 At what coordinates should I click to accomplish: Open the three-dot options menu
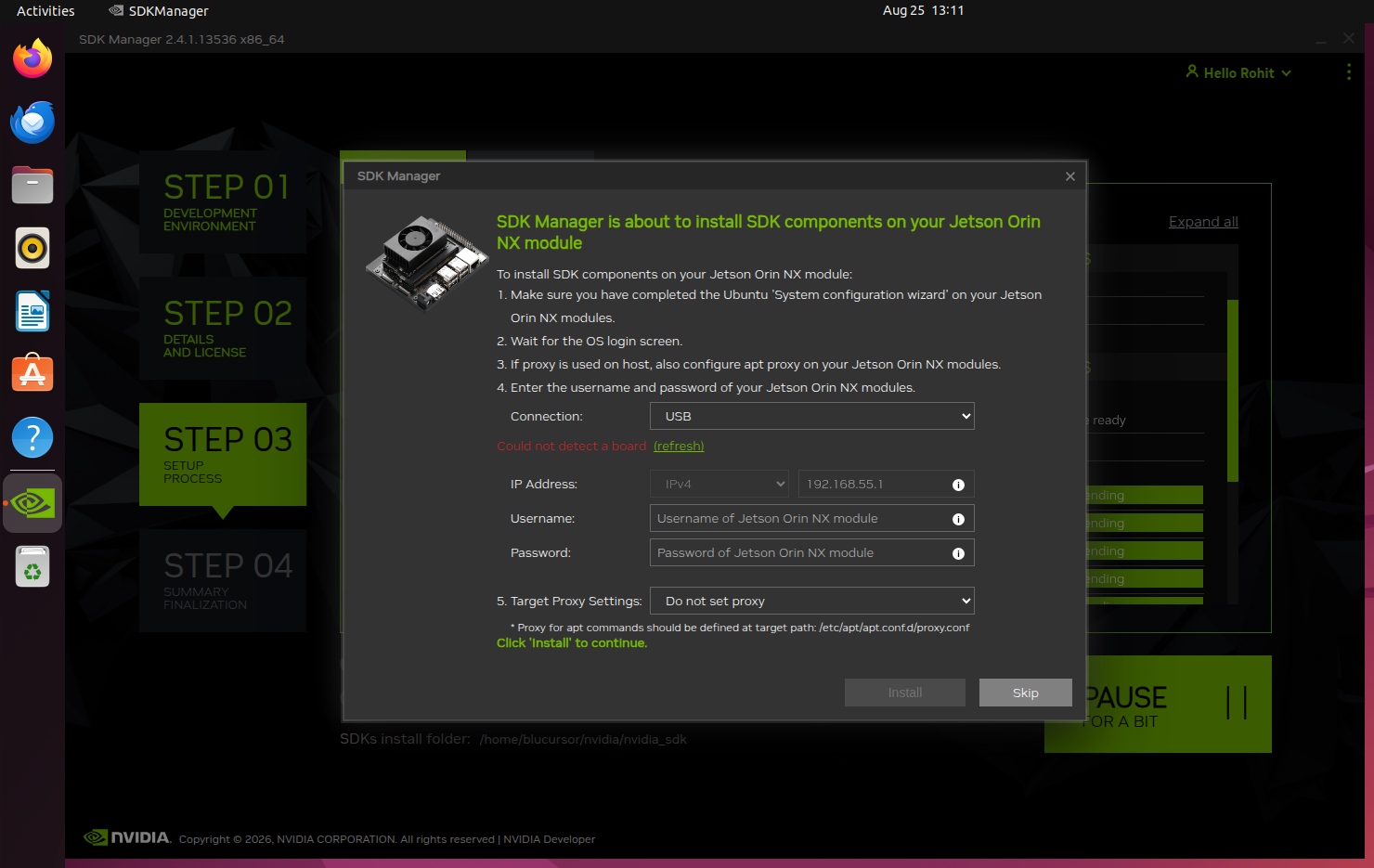point(1349,72)
